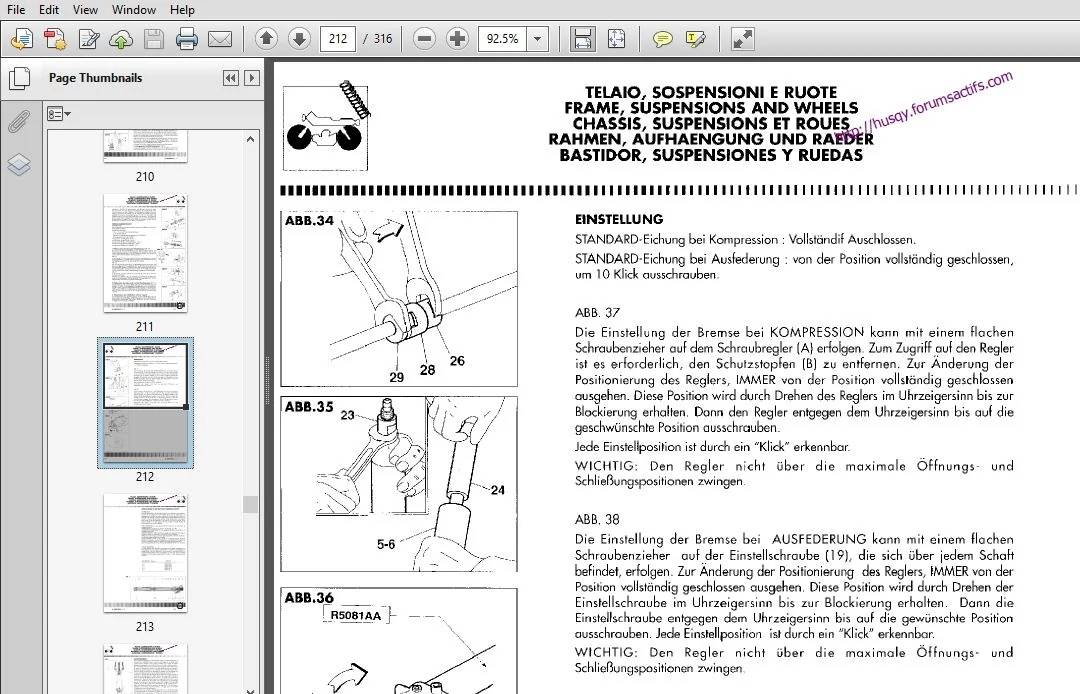1080x694 pixels.
Task: Select page 211 thumbnail
Action: pos(145,253)
